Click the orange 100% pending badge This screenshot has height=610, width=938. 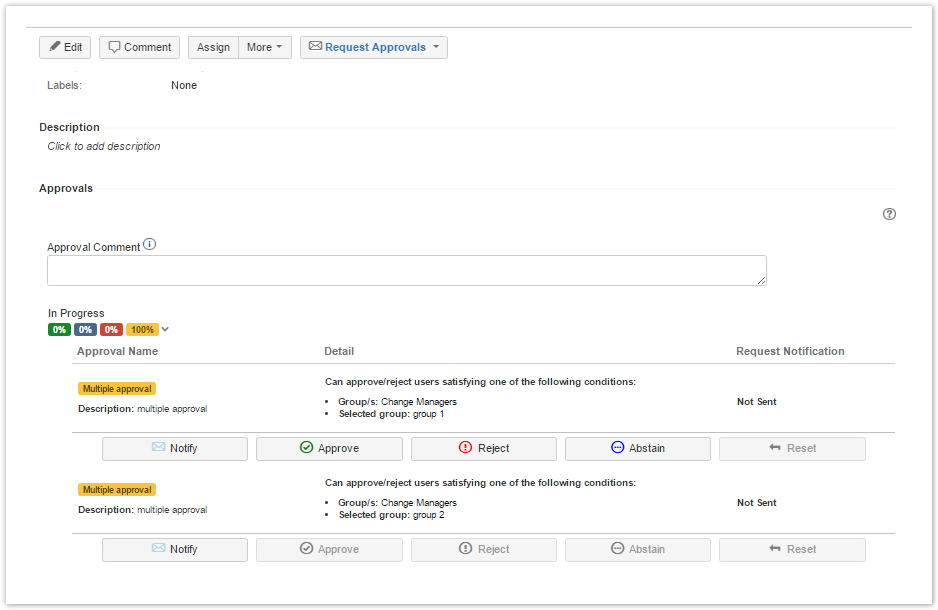[142, 329]
